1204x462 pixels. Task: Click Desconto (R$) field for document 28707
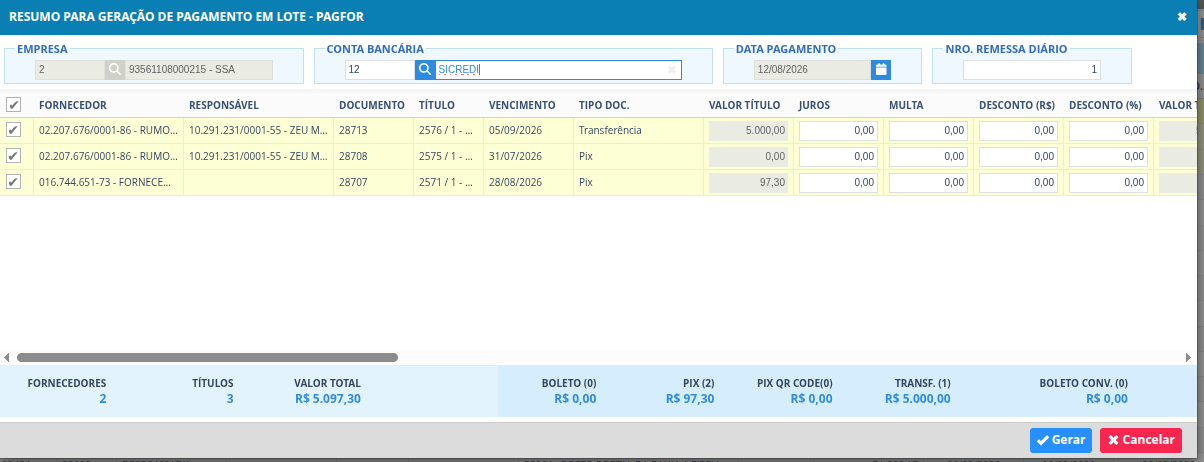[x=1018, y=182]
